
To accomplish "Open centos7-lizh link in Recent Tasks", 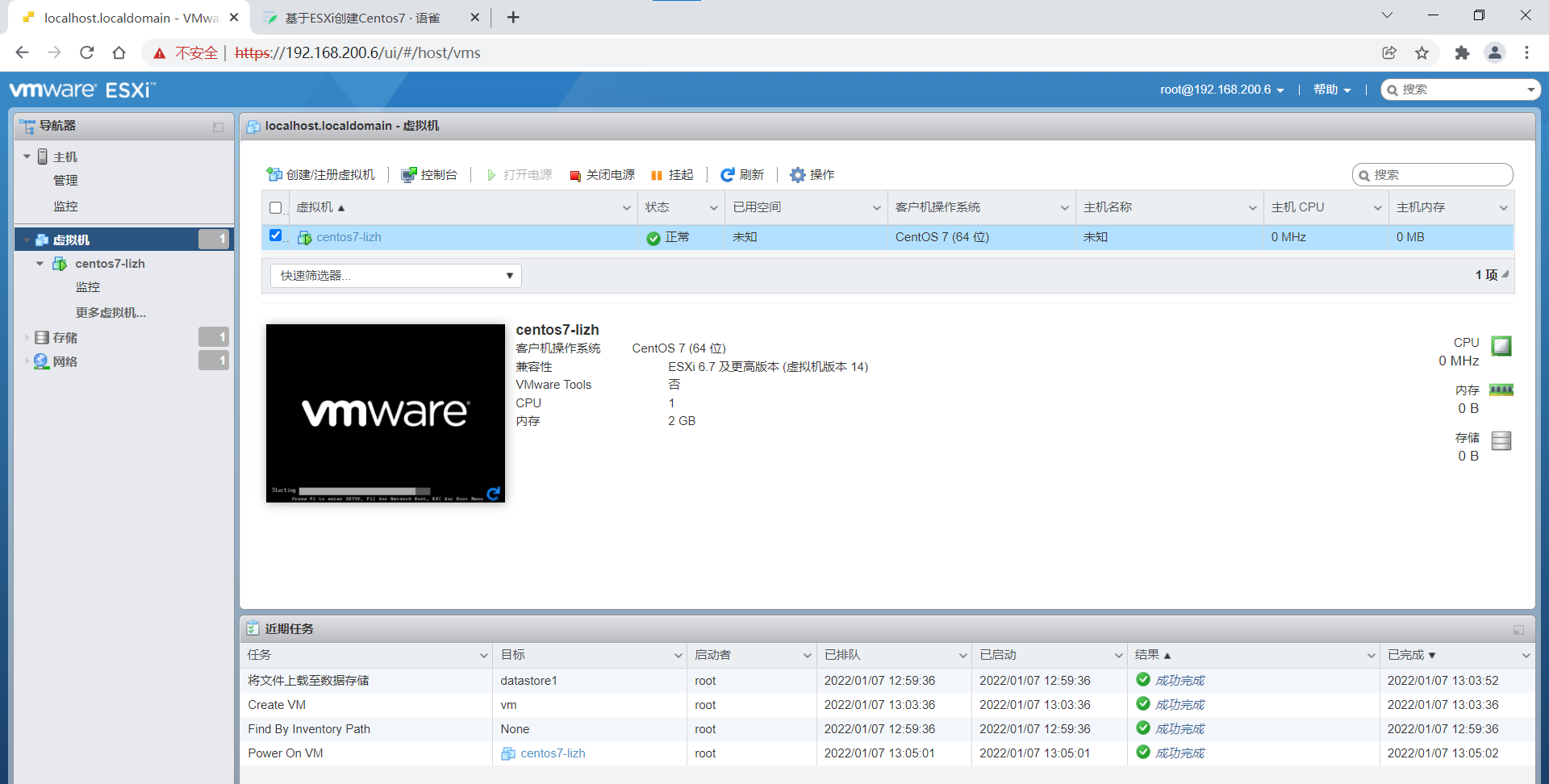I will point(553,753).
